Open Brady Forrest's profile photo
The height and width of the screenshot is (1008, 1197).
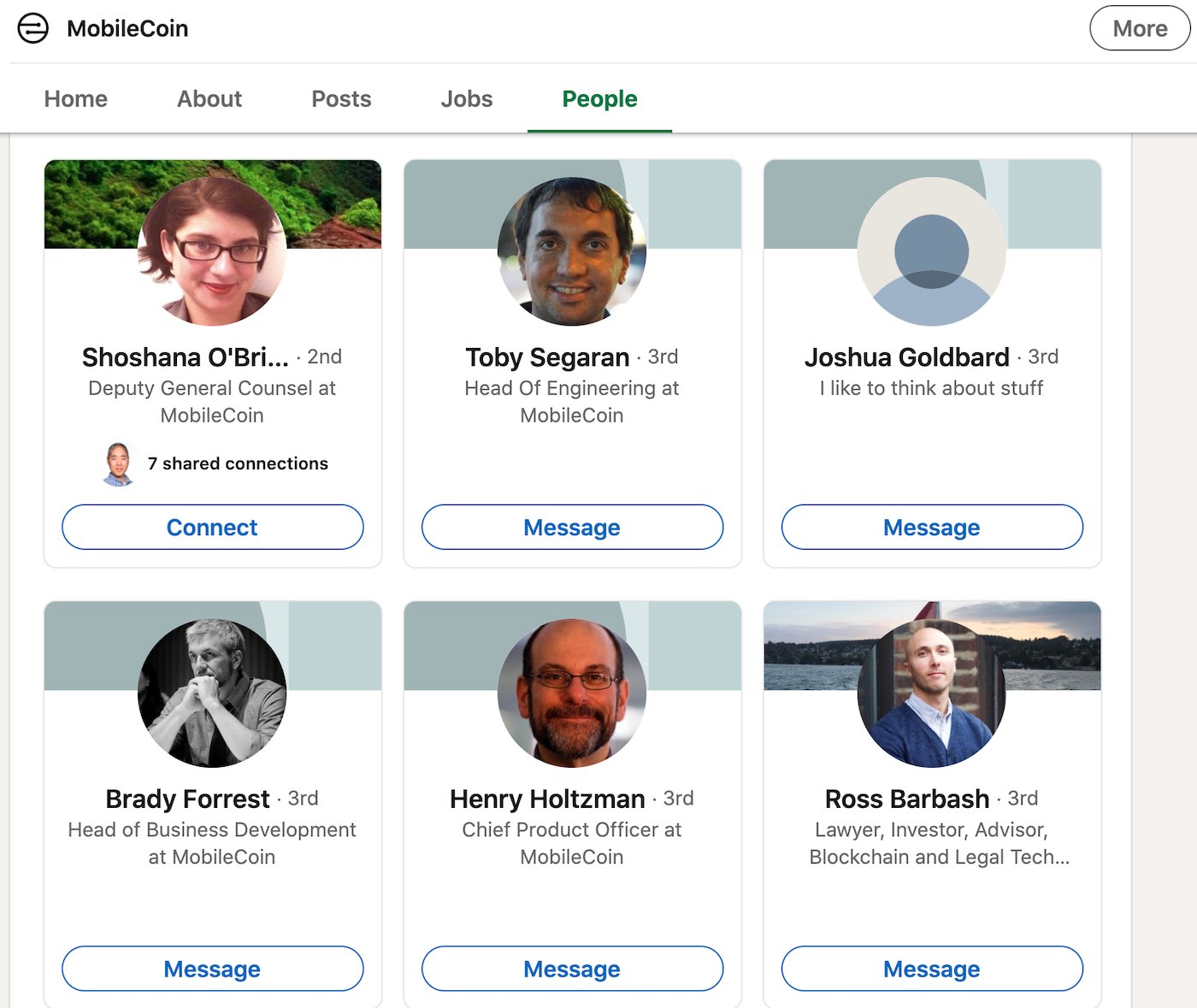click(x=212, y=693)
